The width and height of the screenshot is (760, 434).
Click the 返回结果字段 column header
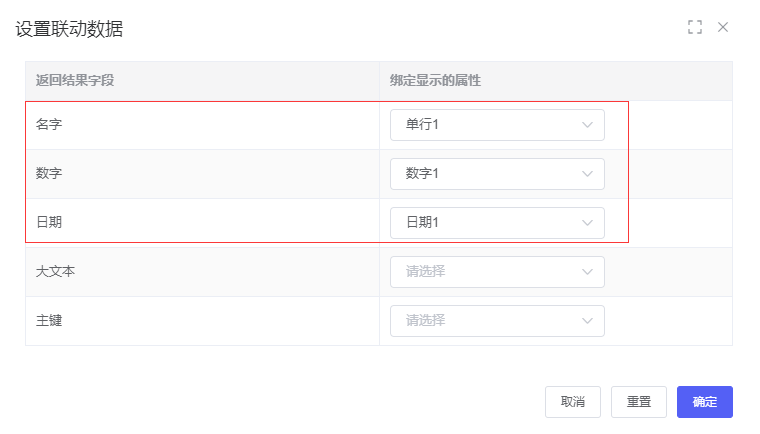click(x=75, y=80)
